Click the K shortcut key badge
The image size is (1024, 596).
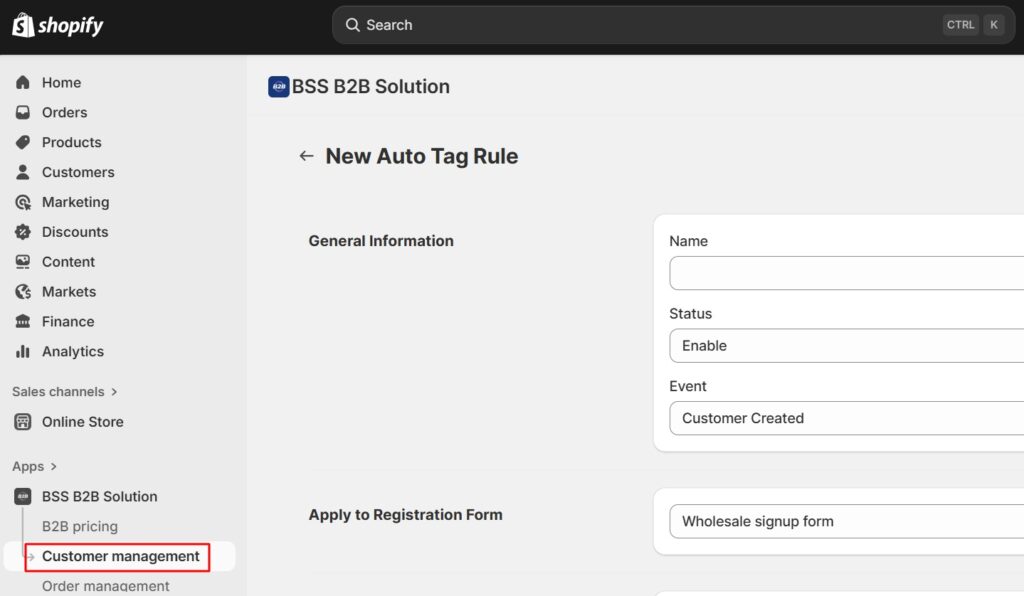click(x=994, y=25)
